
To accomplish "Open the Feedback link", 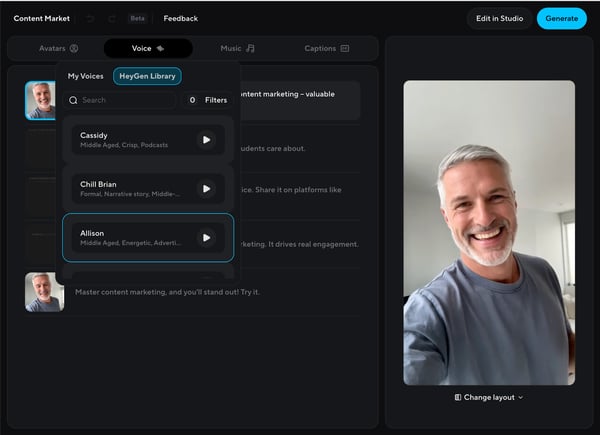I will tap(181, 18).
